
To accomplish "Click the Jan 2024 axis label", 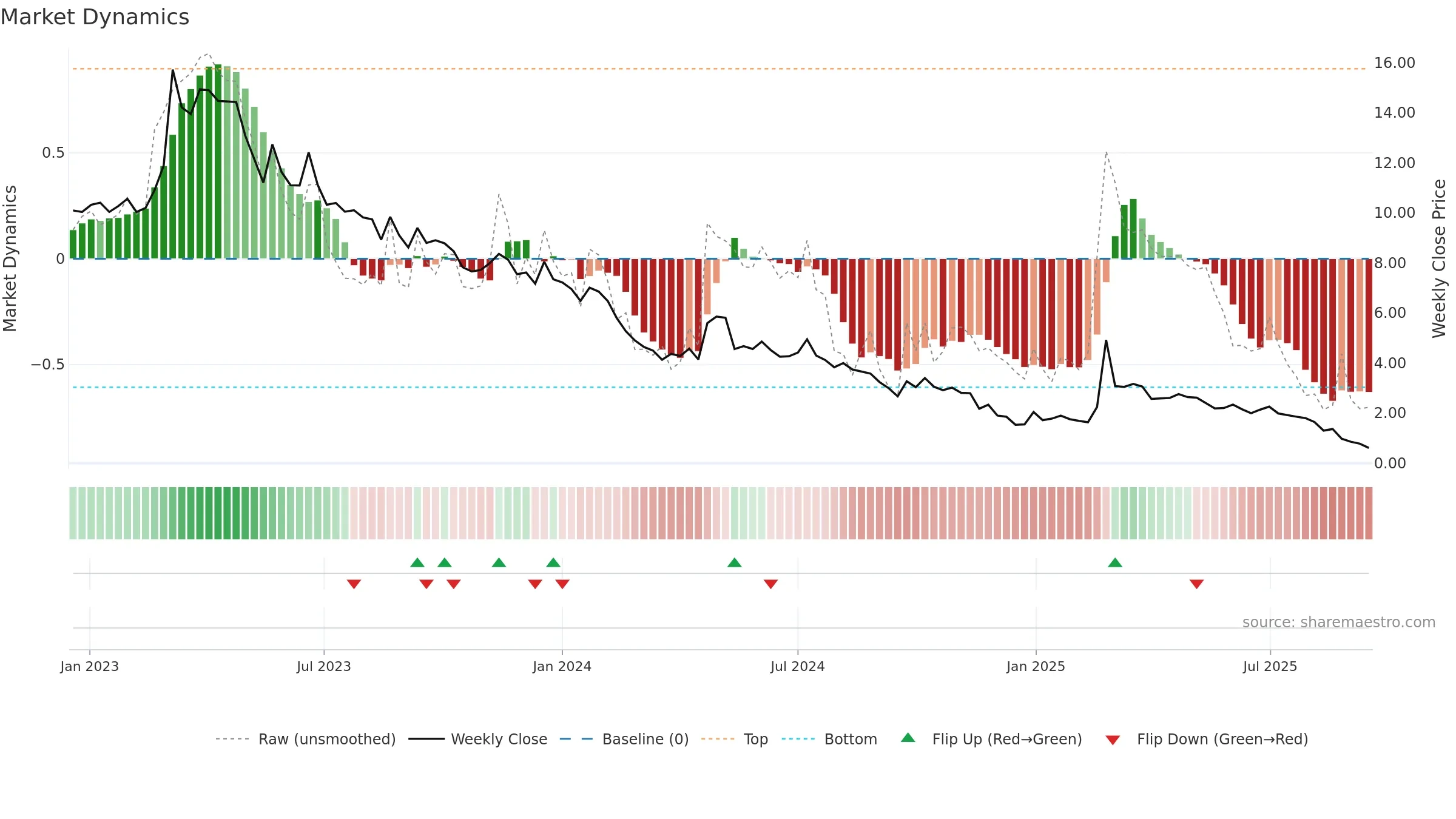I will pos(562,666).
